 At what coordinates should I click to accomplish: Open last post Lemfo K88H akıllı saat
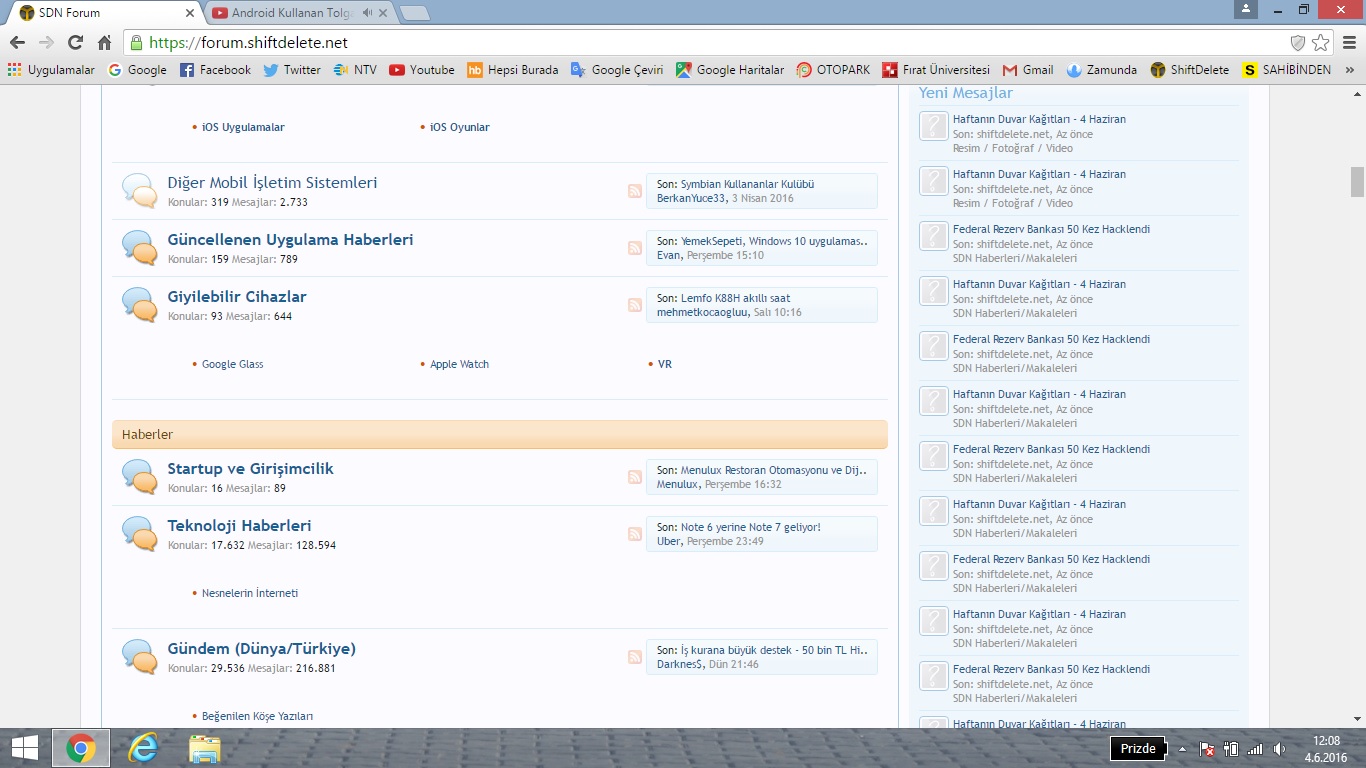pyautogui.click(x=735, y=298)
